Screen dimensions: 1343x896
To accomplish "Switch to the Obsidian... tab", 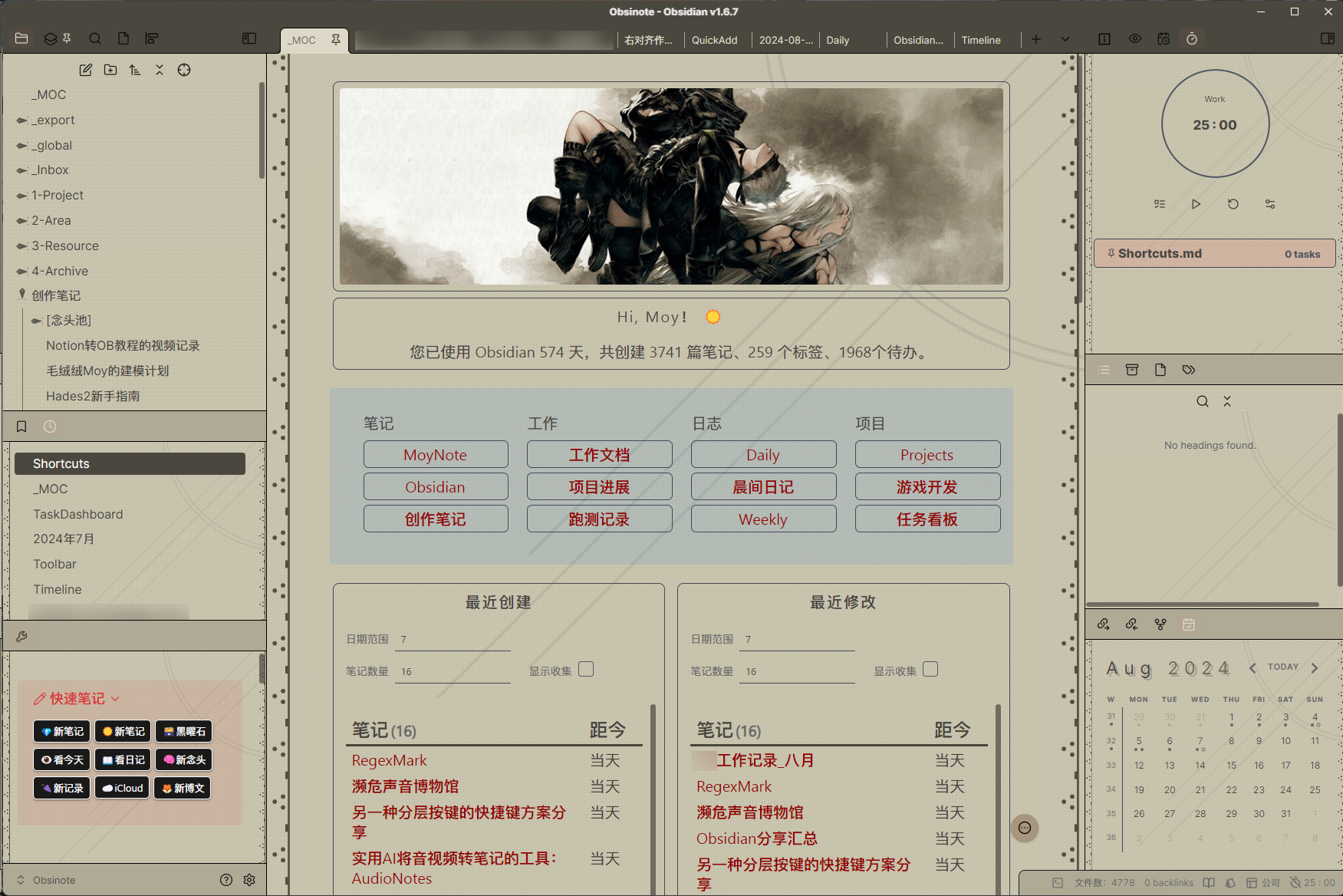I will tap(918, 40).
